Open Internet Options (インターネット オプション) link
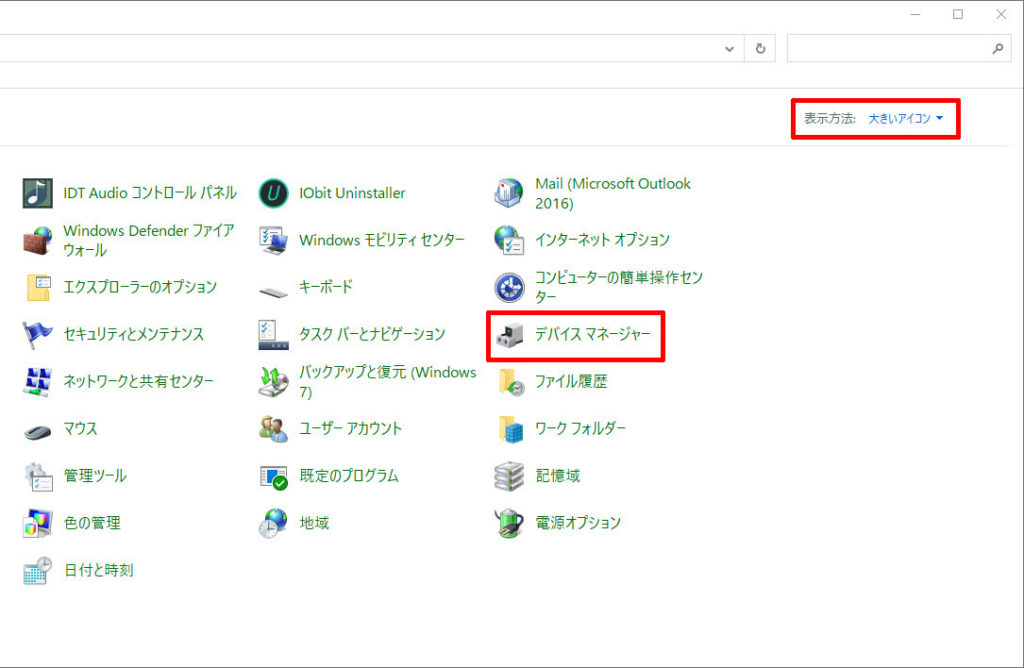1024x668 pixels. pos(602,240)
